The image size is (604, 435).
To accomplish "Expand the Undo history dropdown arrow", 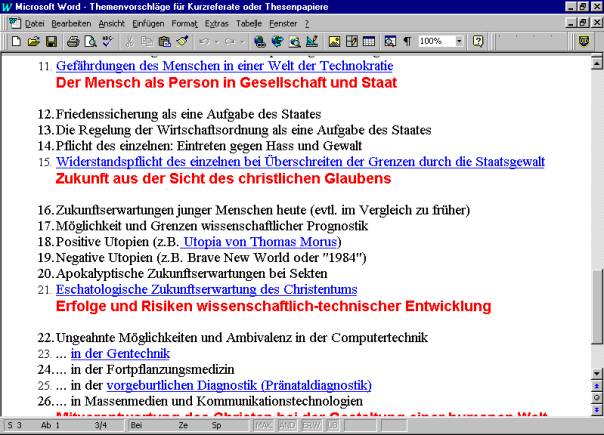I will pos(216,42).
